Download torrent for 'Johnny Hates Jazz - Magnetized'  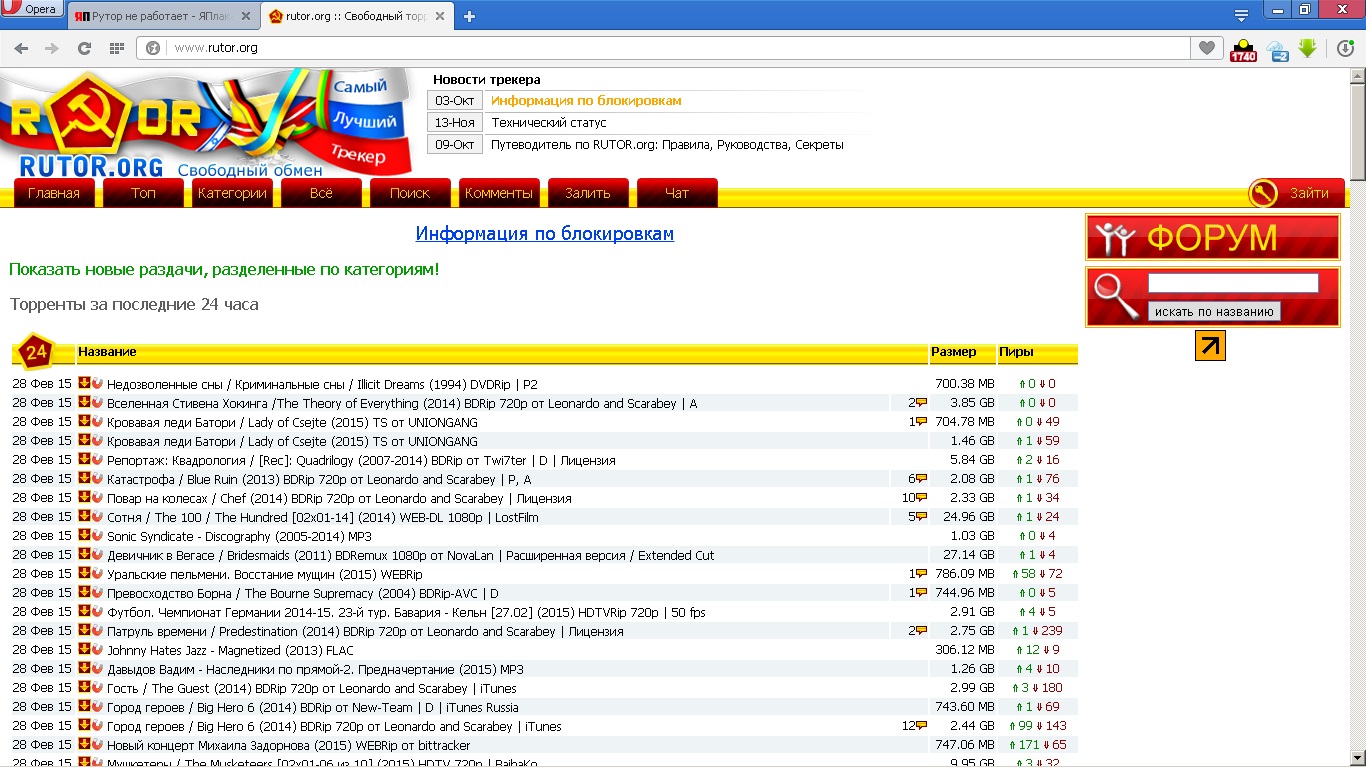point(85,649)
